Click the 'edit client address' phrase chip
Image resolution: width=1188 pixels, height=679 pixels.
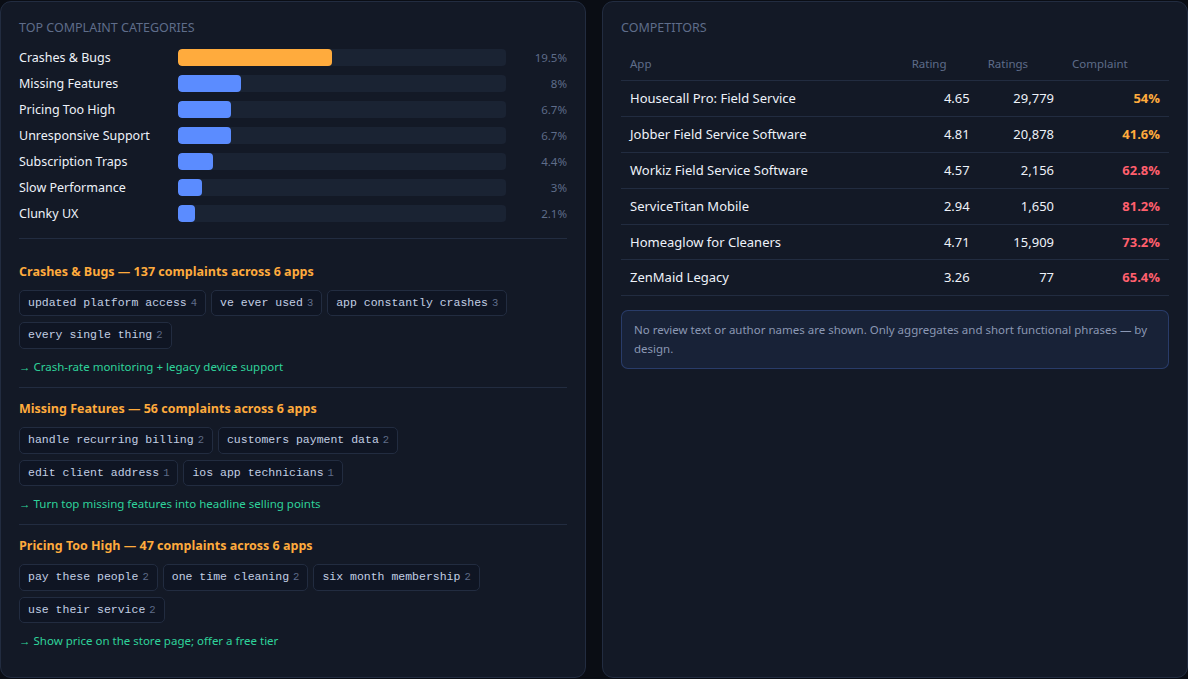(x=98, y=473)
